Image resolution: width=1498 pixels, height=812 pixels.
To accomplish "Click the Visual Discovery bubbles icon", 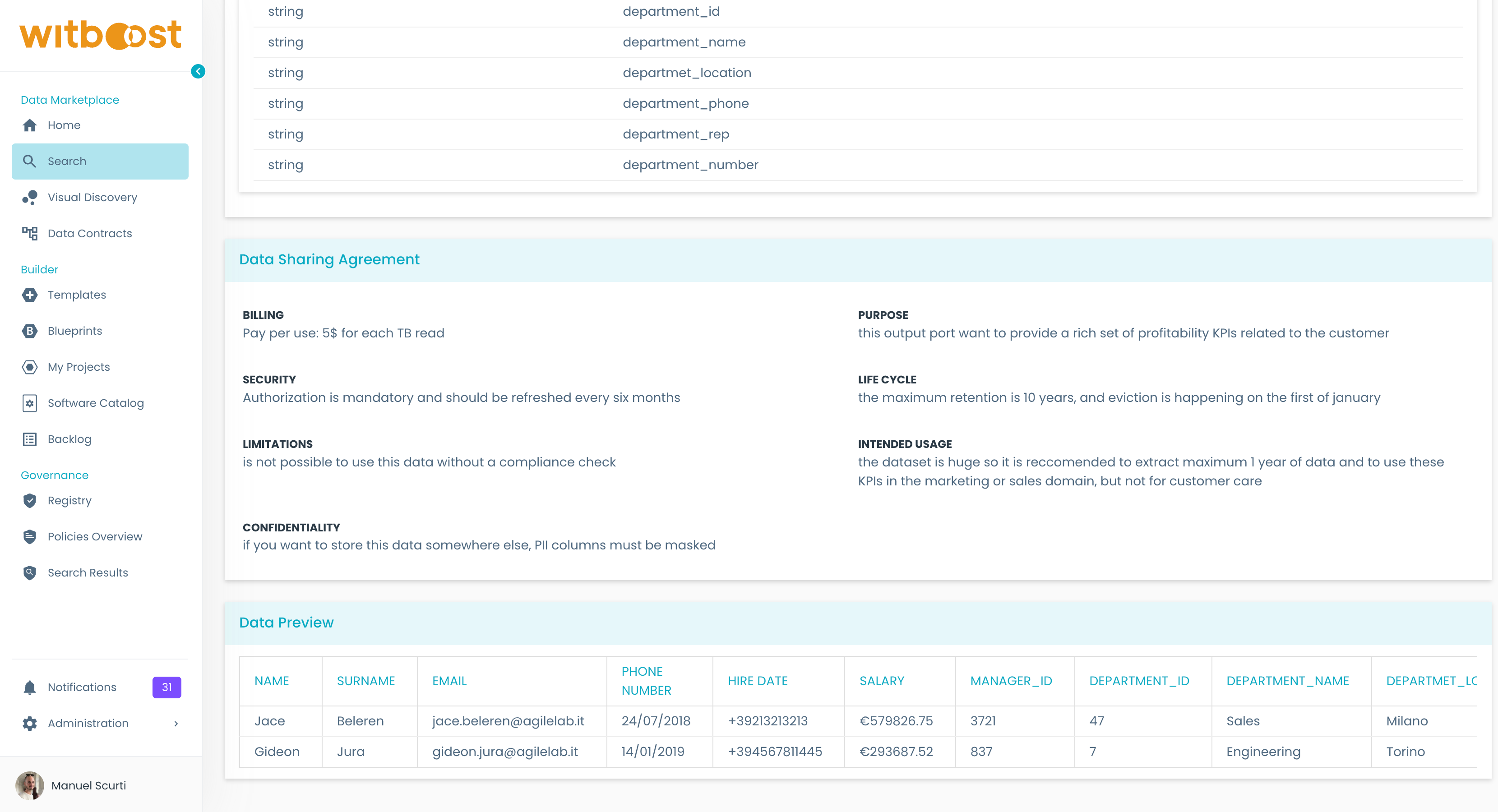I will 30,198.
